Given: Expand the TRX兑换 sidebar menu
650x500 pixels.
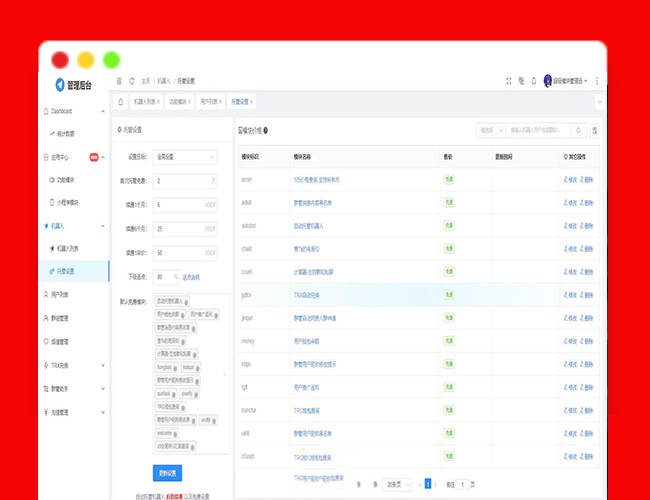Looking at the screenshot, I should [x=75, y=365].
